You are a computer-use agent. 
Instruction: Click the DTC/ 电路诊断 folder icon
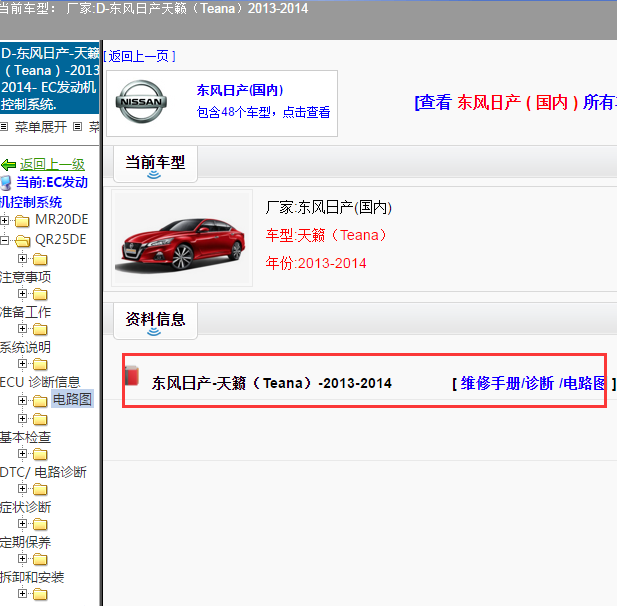pos(40,454)
